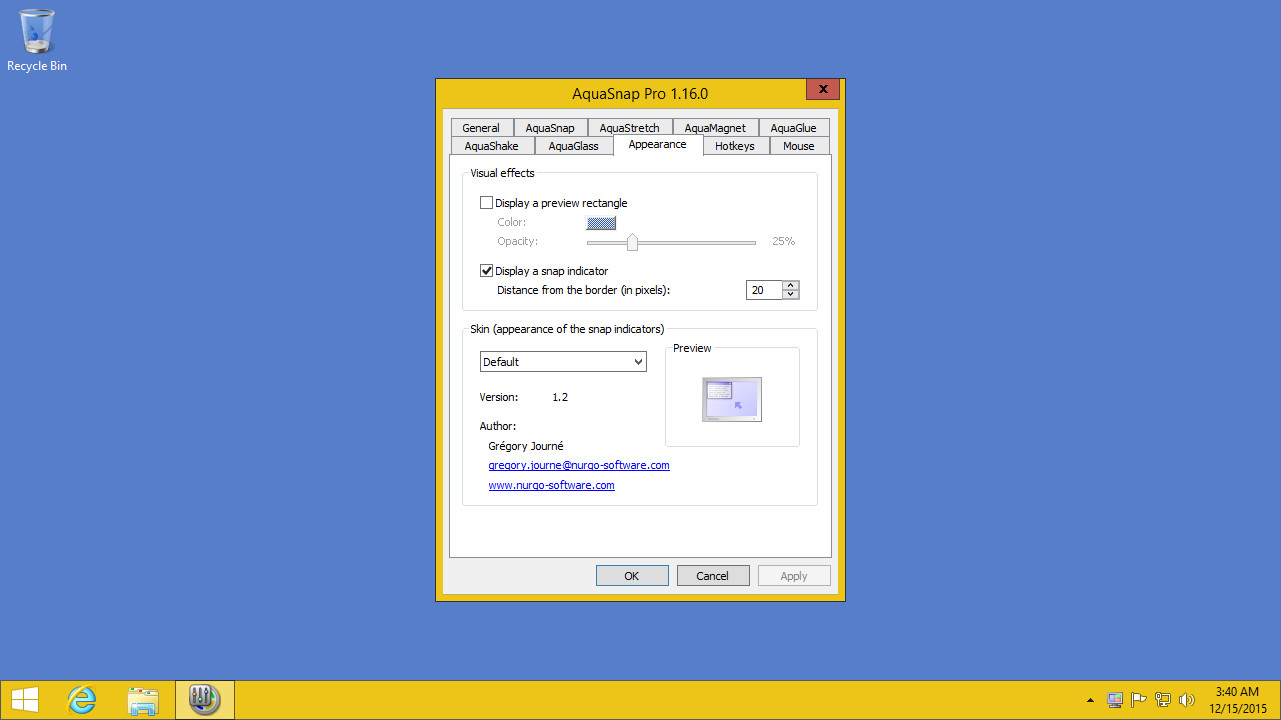The width and height of the screenshot is (1281, 720).
Task: Open File Explorer from the taskbar
Action: [x=143, y=699]
